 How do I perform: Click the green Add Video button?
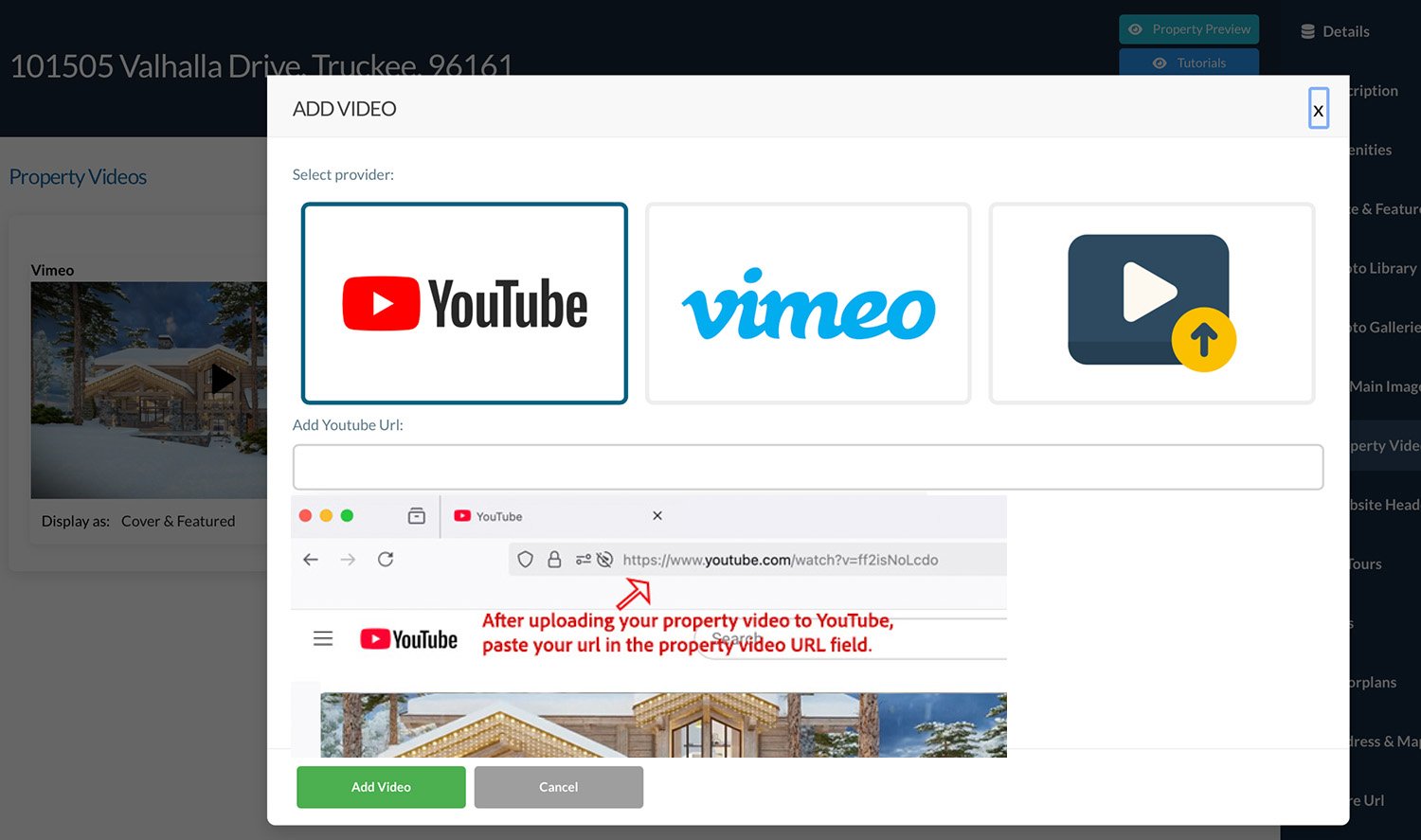point(380,787)
